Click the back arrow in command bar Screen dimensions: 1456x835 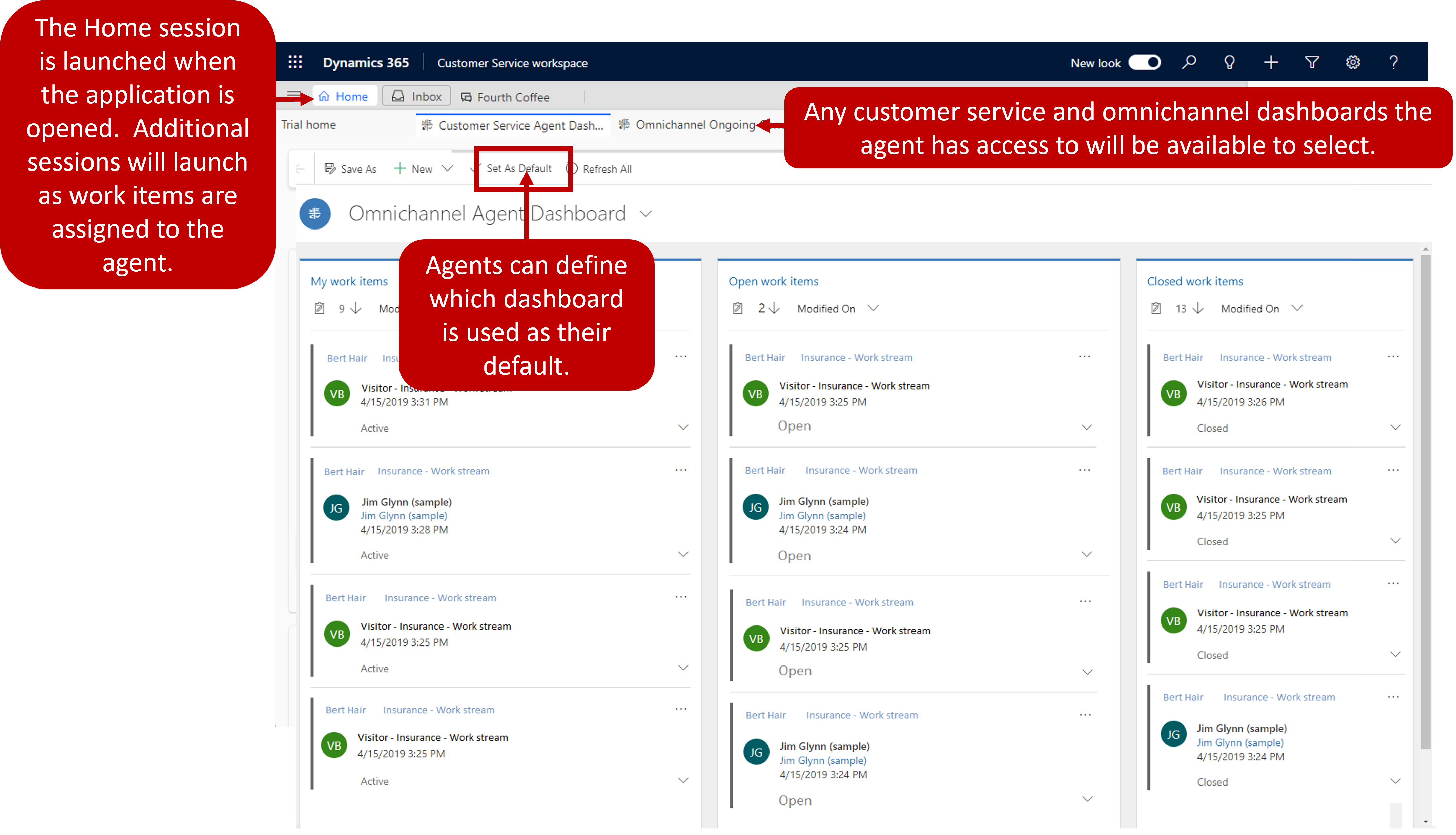click(300, 168)
